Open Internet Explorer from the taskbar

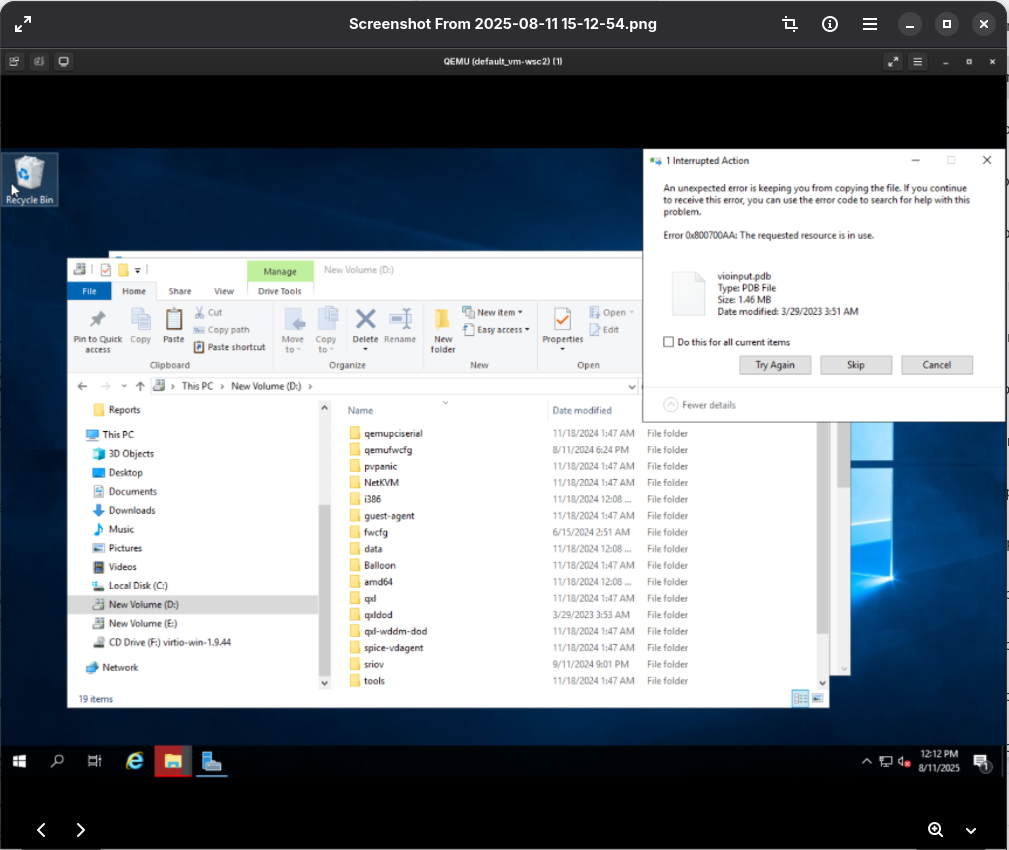click(x=135, y=761)
